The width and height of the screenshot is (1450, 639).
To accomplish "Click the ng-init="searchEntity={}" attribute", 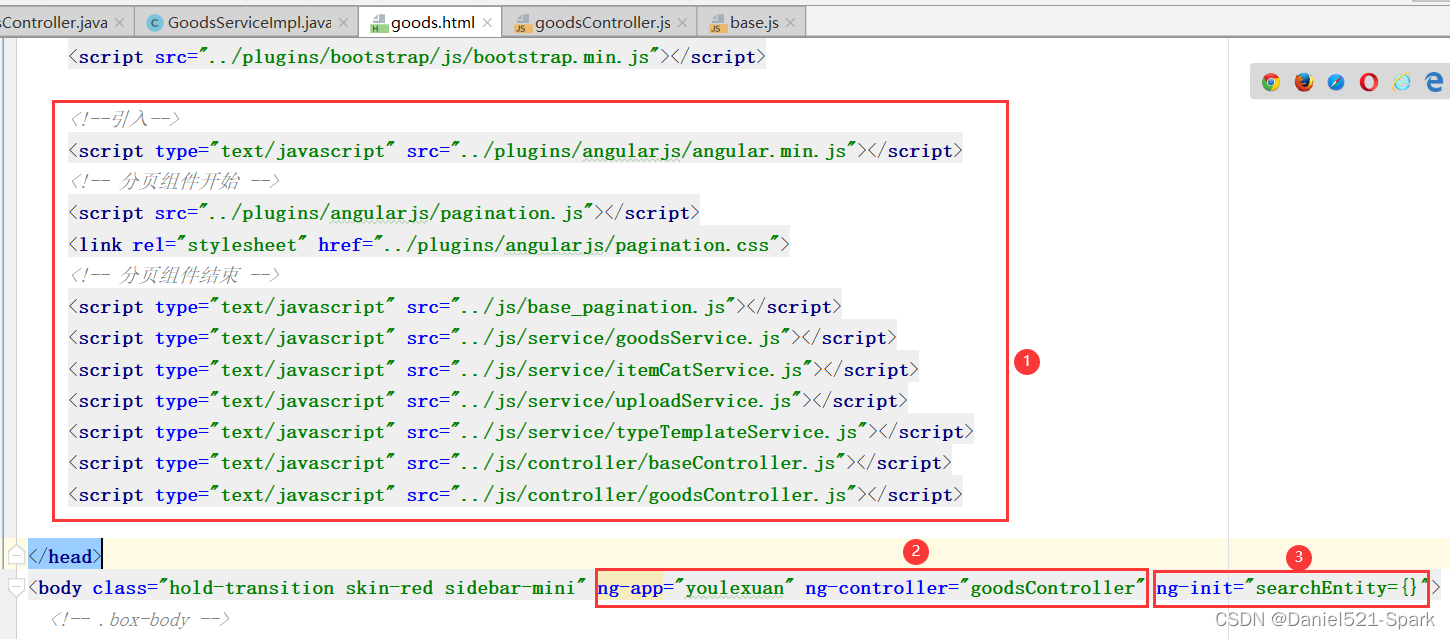I will click(1293, 588).
